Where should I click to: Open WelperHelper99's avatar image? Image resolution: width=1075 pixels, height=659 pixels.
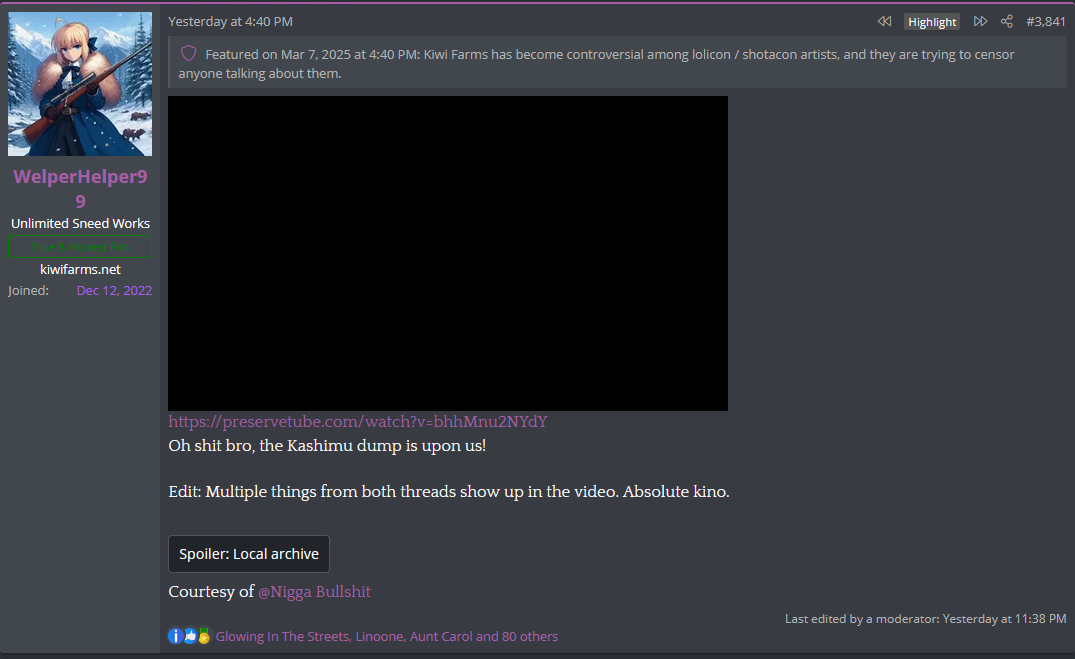(80, 84)
